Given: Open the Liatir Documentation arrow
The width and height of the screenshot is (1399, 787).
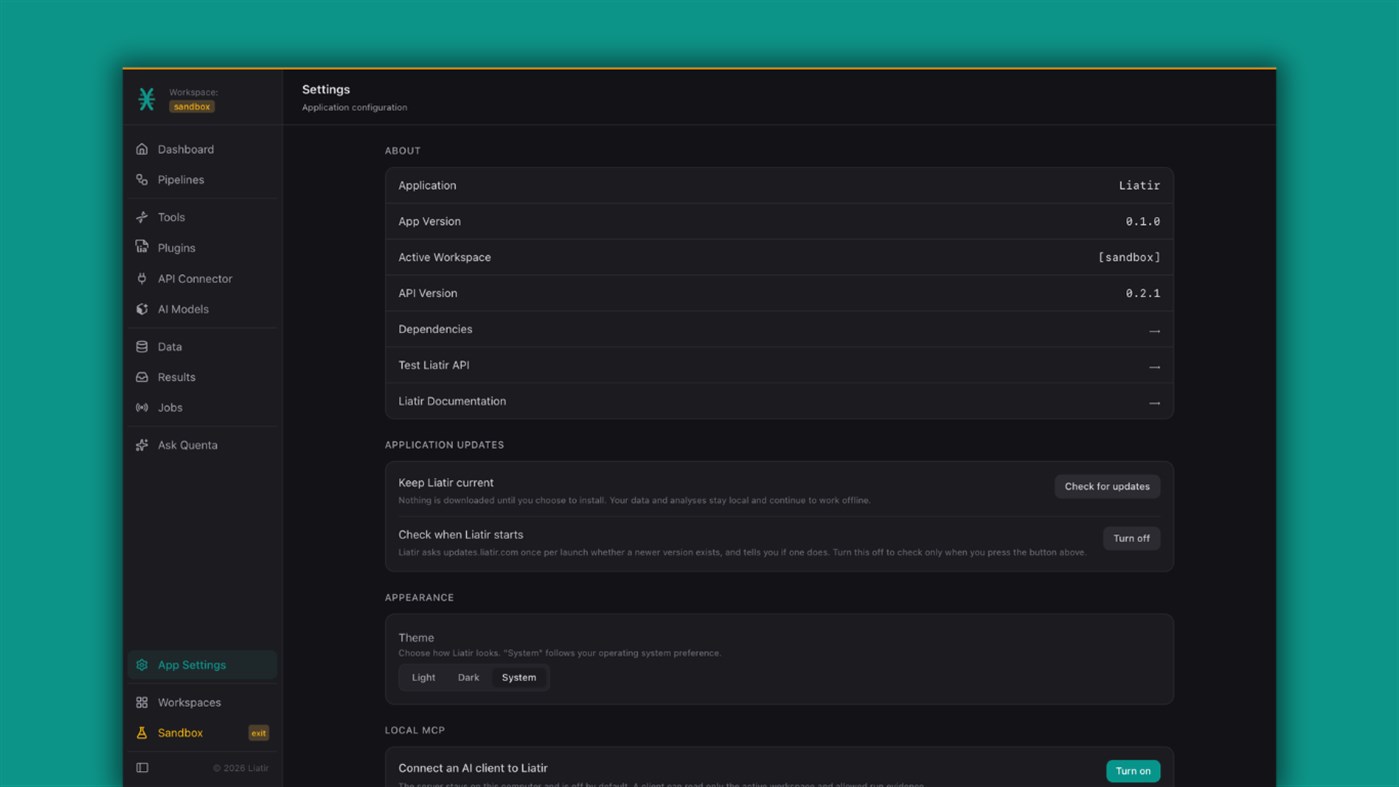Looking at the screenshot, I should click(1154, 403).
